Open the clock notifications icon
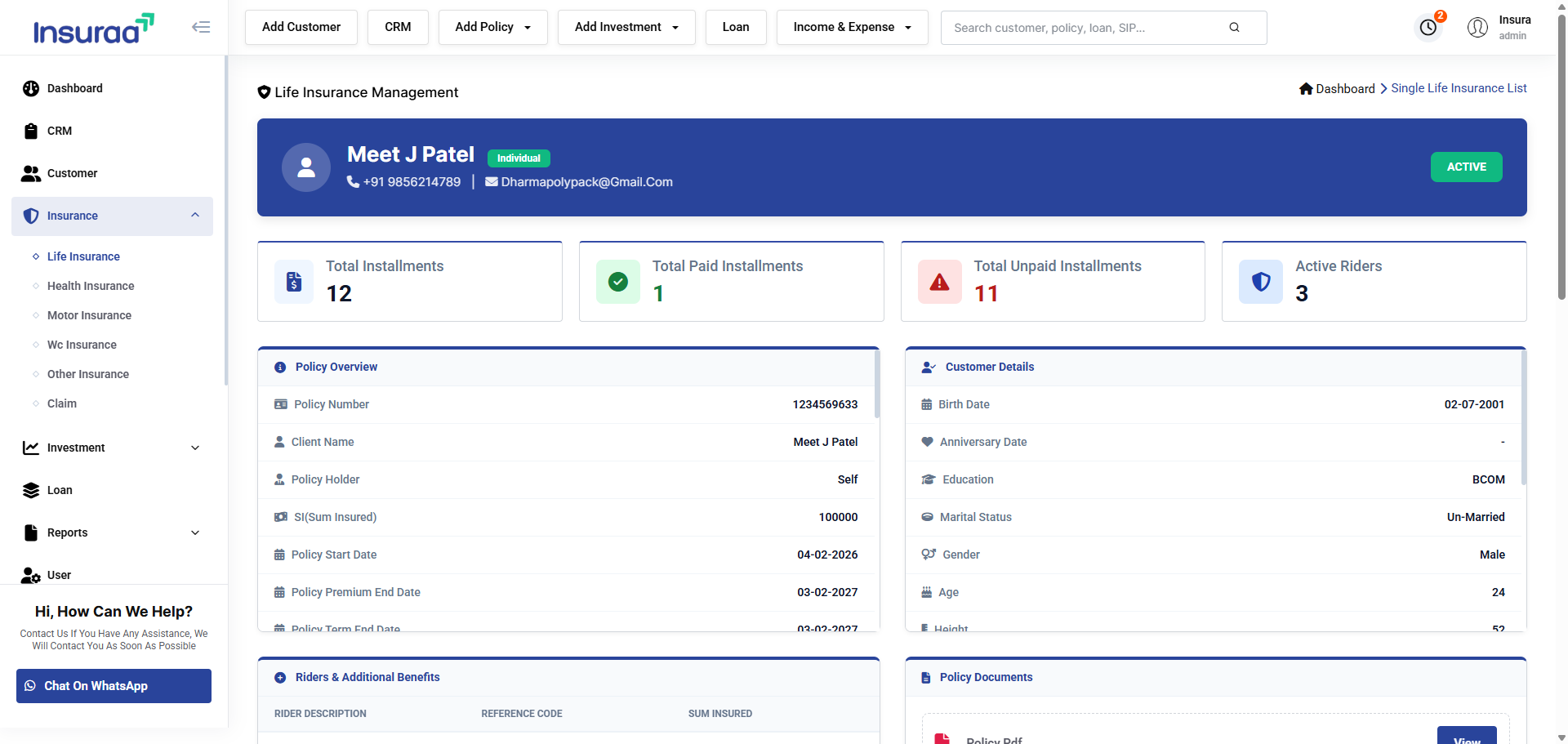Screen dimensions: 1568x744 [1428, 27]
